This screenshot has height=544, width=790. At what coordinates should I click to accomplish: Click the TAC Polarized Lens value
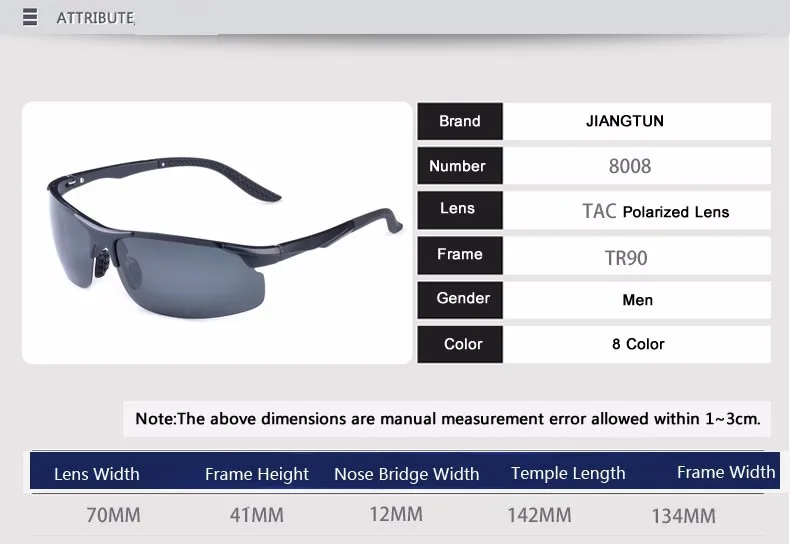[655, 212]
